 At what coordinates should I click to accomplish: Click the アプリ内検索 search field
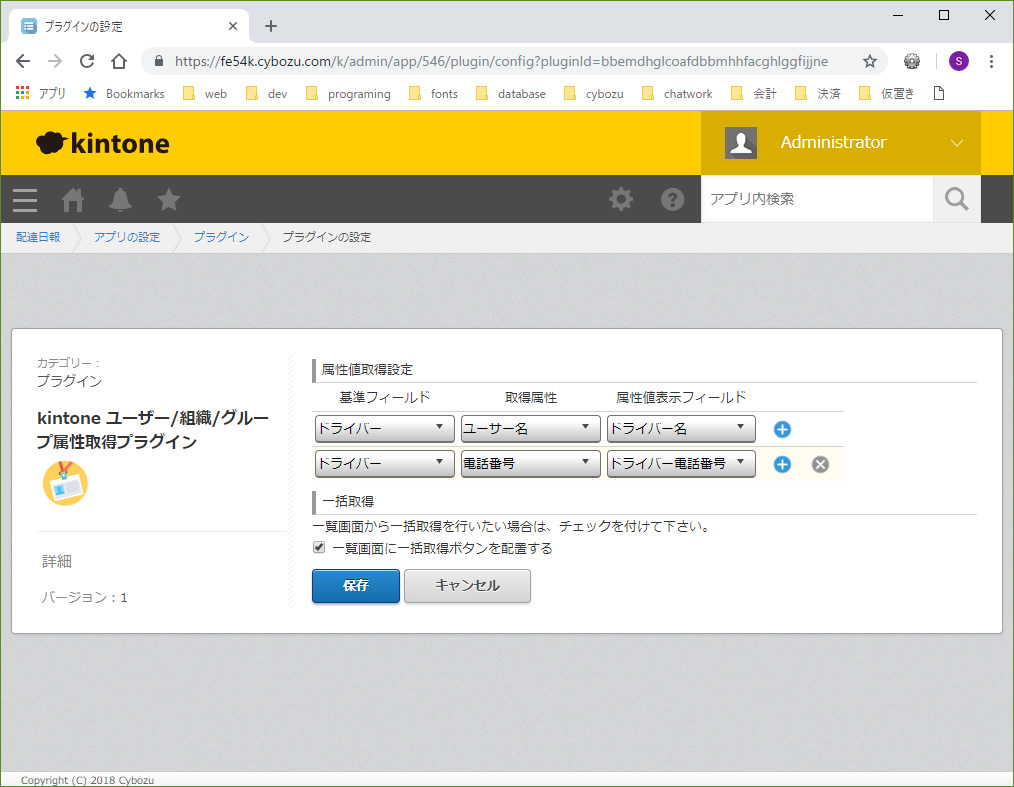817,199
